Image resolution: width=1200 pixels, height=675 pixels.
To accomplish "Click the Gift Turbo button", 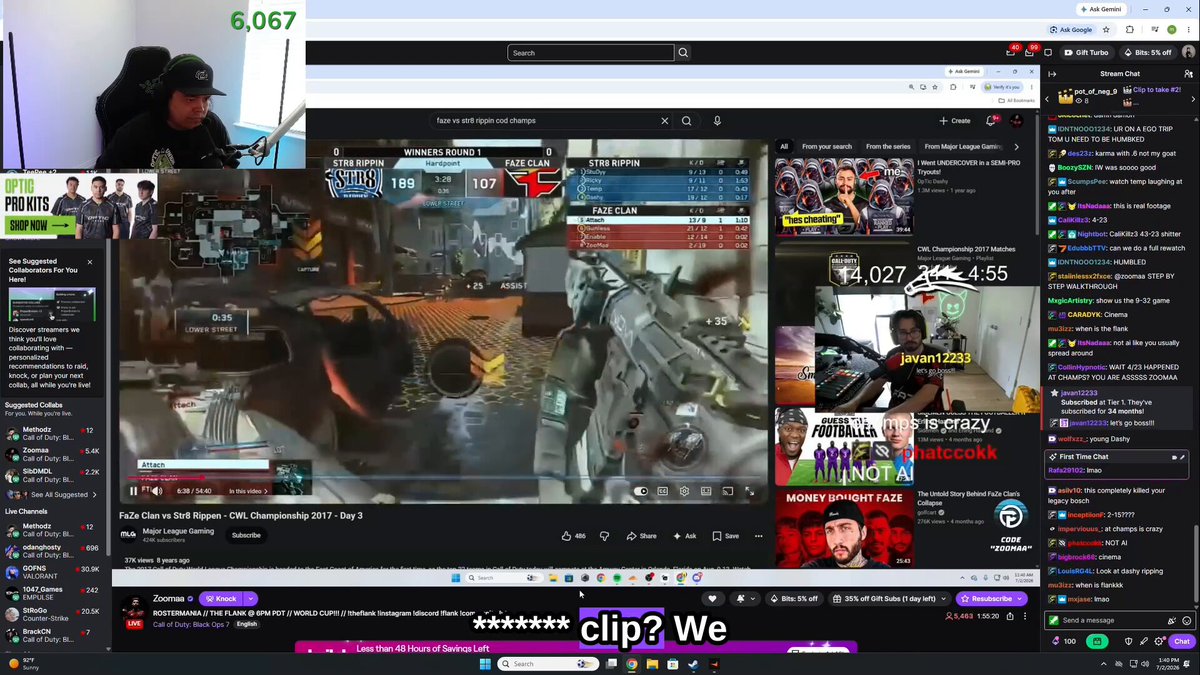I will [x=1086, y=53].
